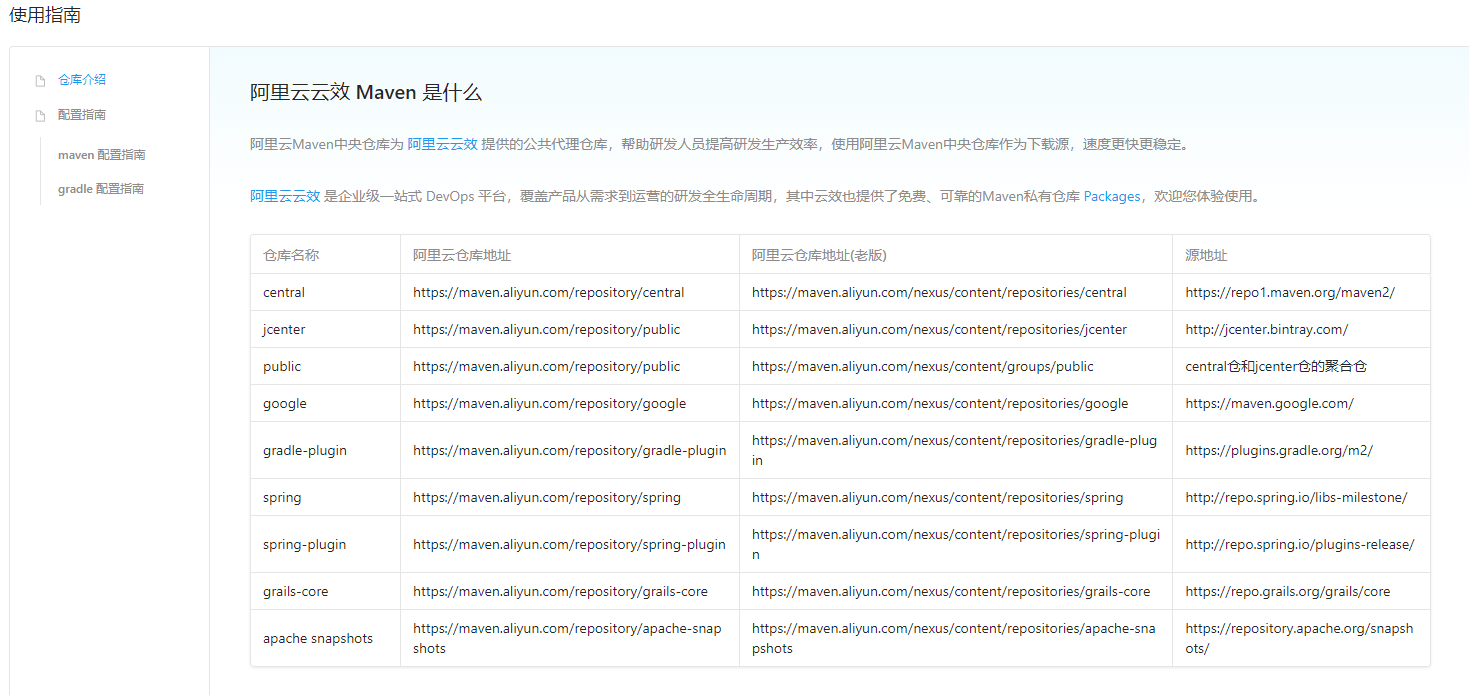1469x695 pixels.
Task: Click the public row's repository/public URL
Action: [547, 367]
